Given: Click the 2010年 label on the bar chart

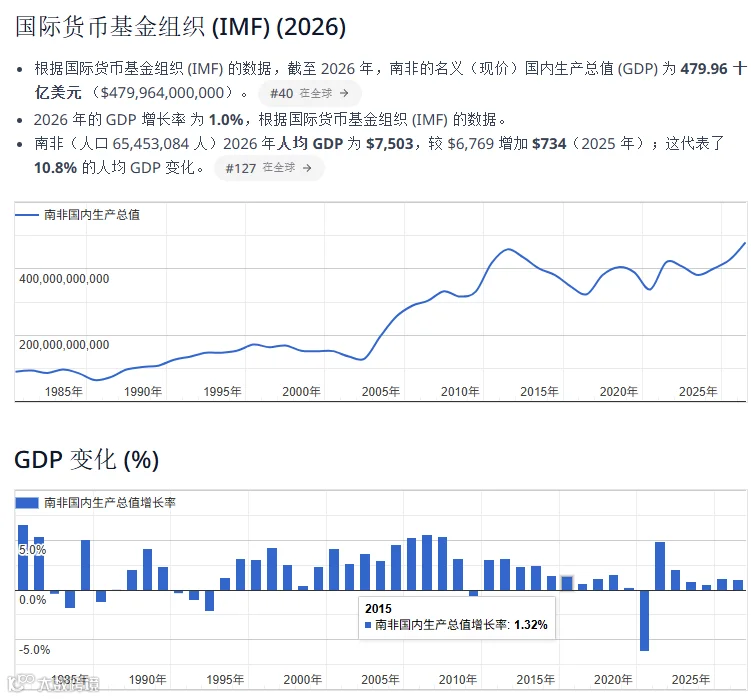Looking at the screenshot, I should click(x=458, y=679).
